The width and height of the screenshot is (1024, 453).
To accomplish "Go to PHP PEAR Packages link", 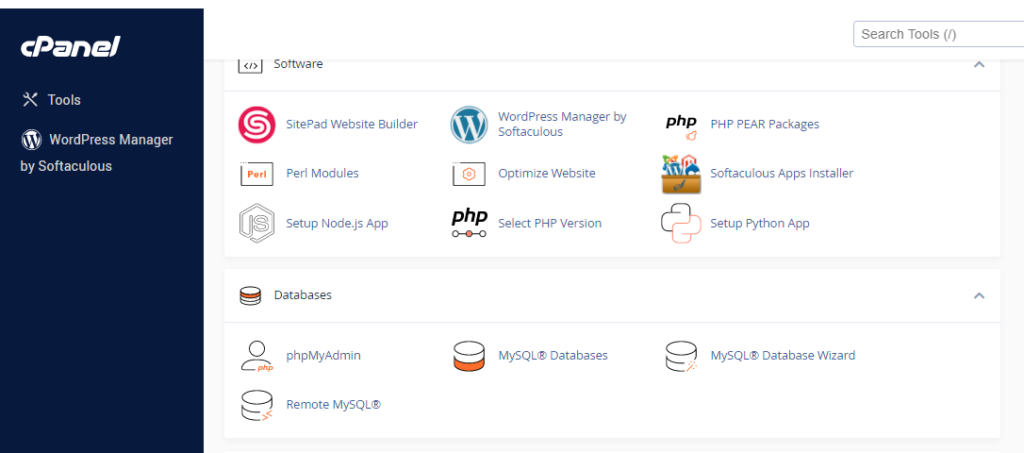I will pyautogui.click(x=765, y=124).
